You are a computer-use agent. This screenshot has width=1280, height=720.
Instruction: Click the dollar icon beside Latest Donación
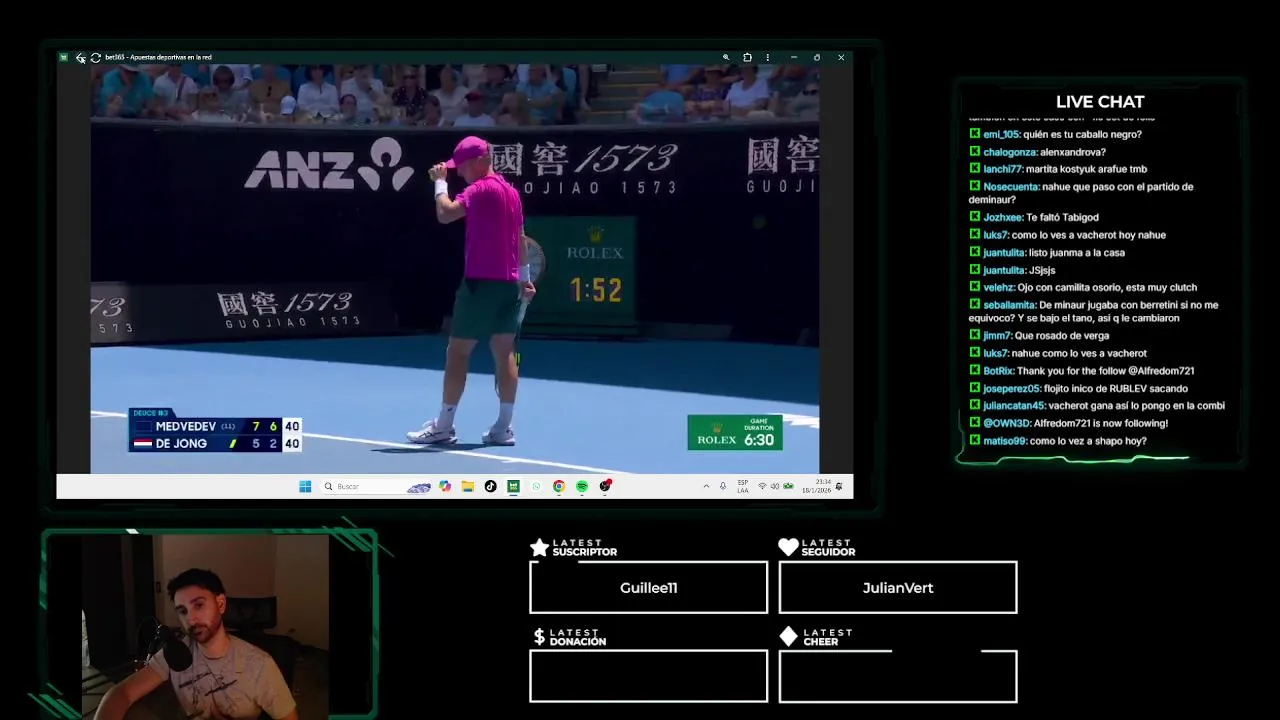pos(539,637)
